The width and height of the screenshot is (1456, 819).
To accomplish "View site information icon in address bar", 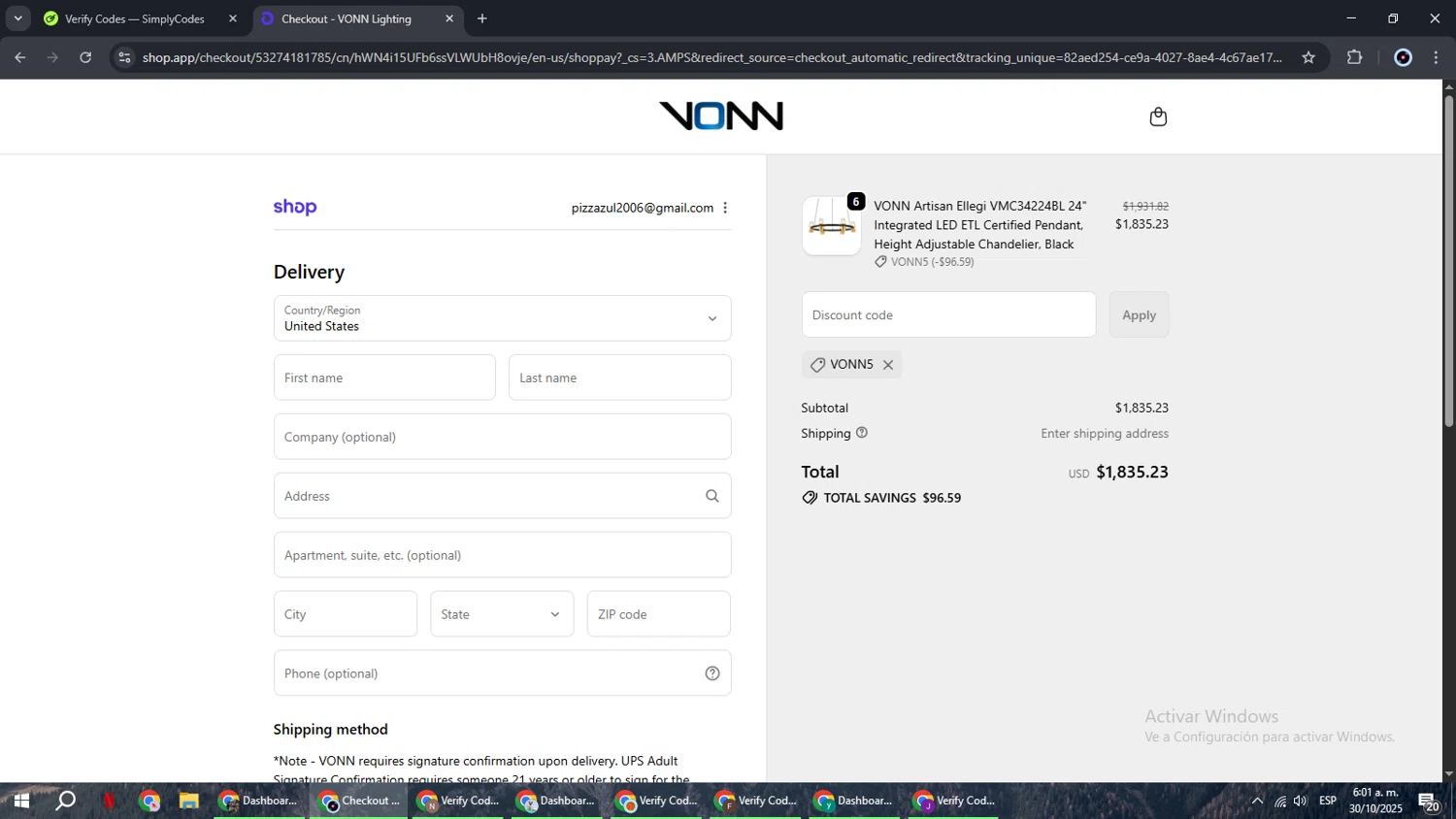I will click(x=124, y=57).
